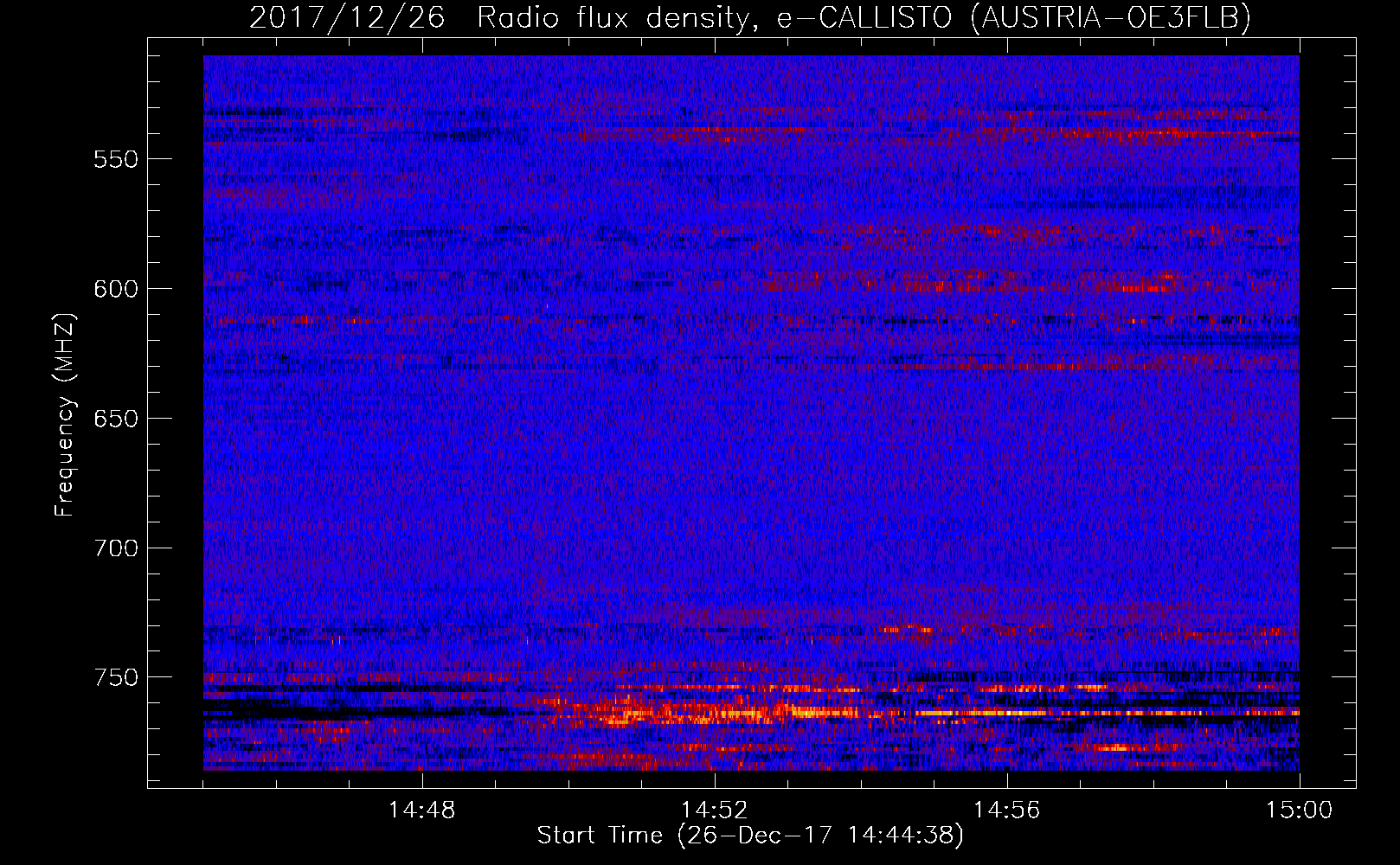
Task: Click the plot title mentioning e-CALLISTO AUSTRIA-OE3FLB
Action: tap(750, 17)
